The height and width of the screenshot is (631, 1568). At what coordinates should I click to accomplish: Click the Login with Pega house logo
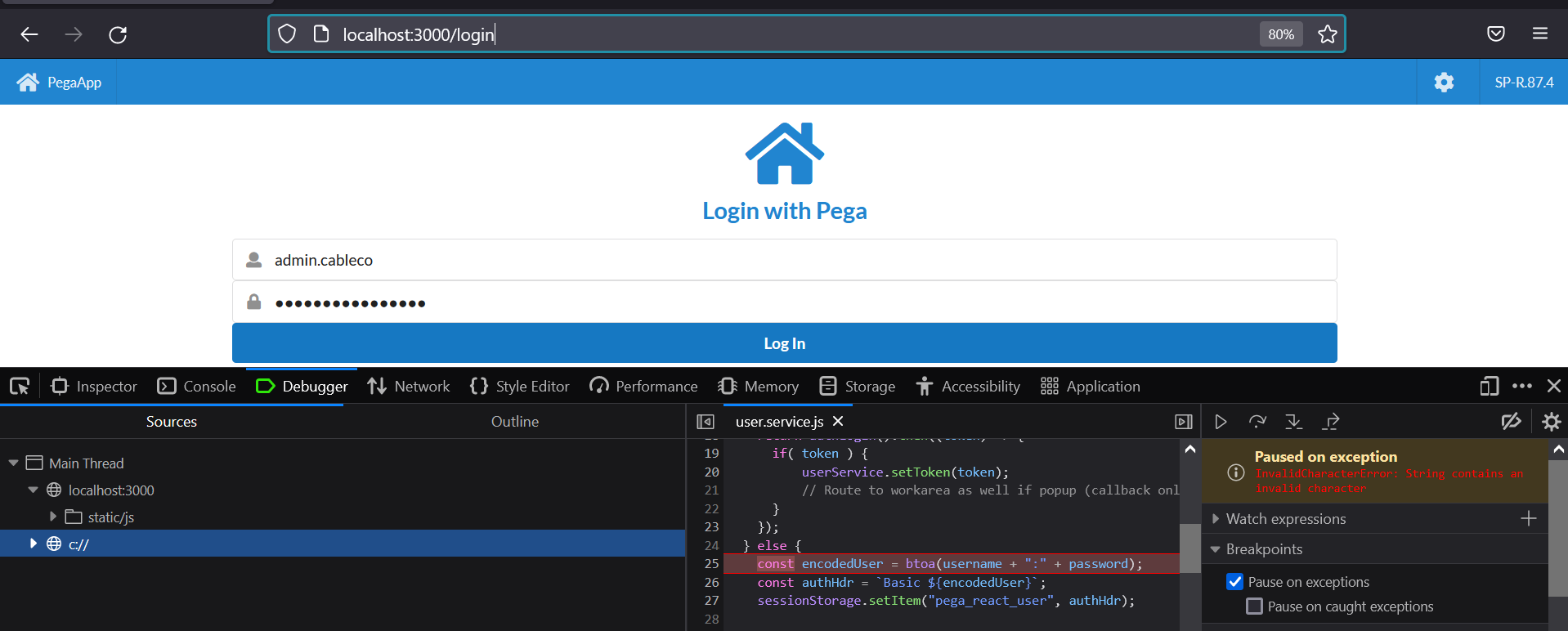coord(785,154)
